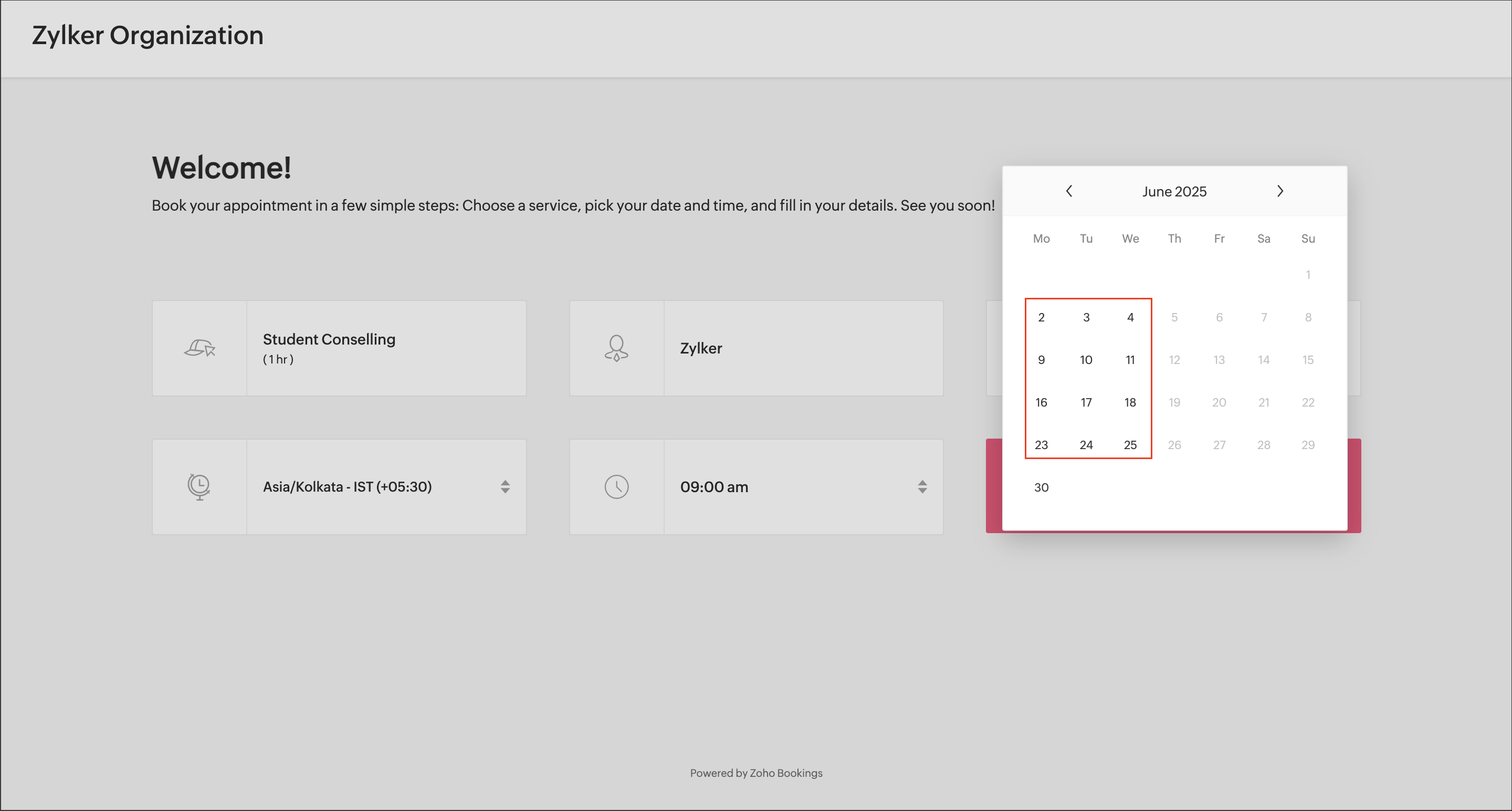Select the Zylker staff card

pyautogui.click(x=803, y=348)
